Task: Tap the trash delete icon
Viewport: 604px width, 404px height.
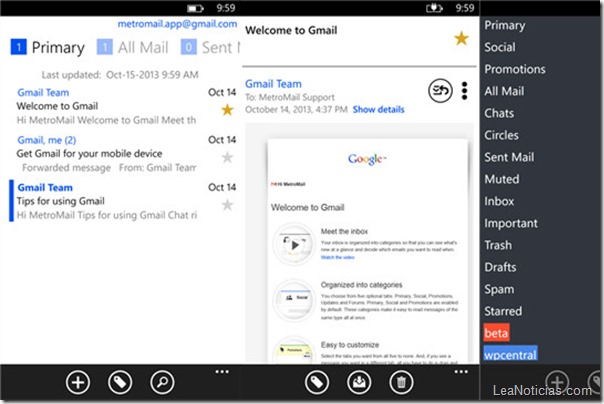Action: click(x=401, y=382)
